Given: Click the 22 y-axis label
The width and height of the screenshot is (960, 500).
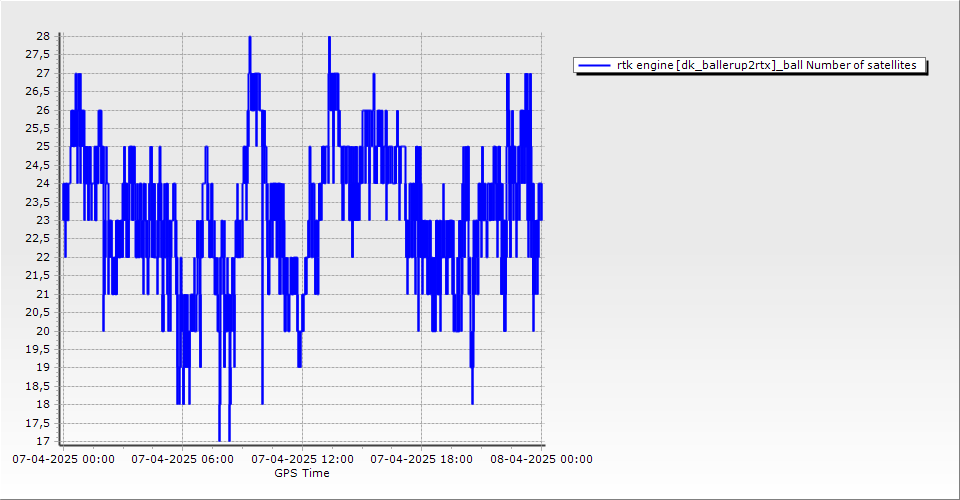Looking at the screenshot, I should (x=43, y=257).
